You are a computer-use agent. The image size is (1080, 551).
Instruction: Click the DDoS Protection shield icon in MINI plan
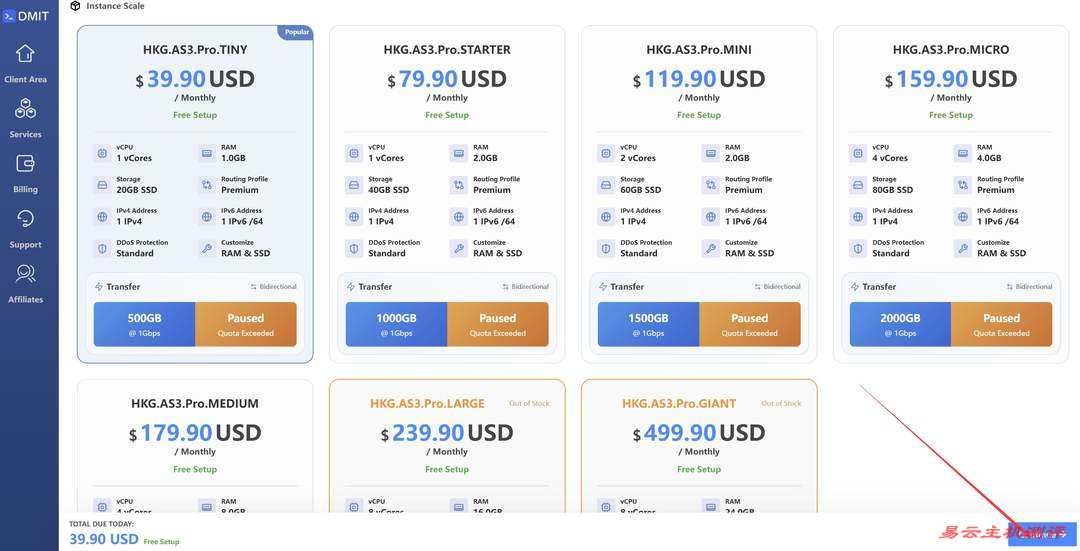606,248
